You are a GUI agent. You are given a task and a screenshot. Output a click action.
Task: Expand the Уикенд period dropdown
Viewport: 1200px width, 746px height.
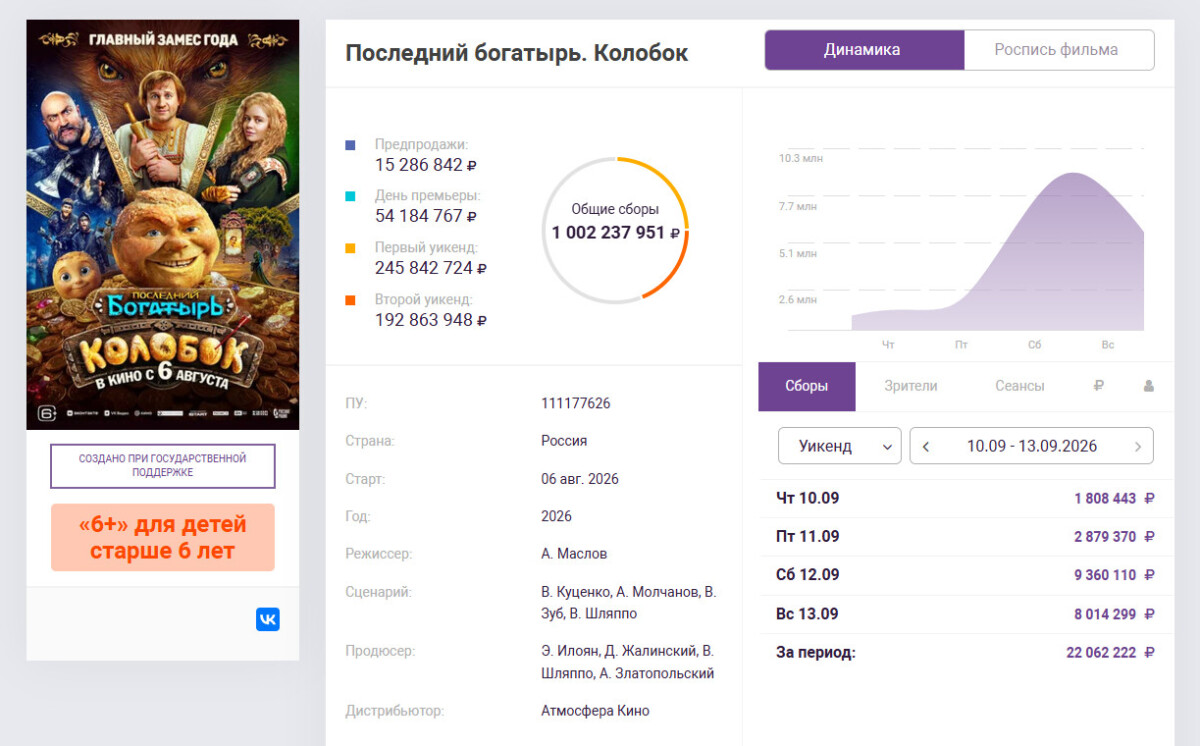coord(840,446)
